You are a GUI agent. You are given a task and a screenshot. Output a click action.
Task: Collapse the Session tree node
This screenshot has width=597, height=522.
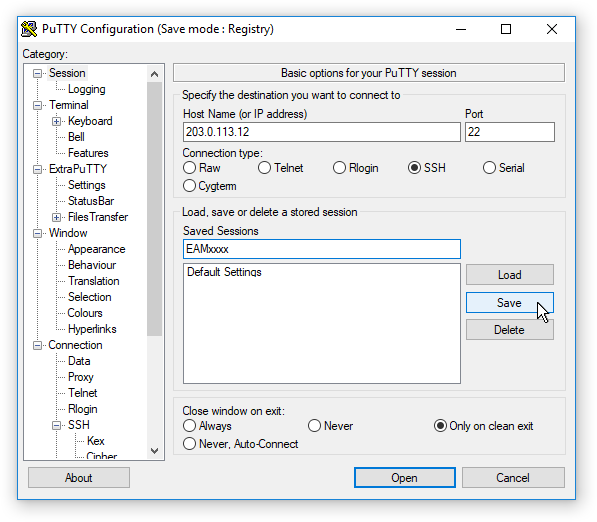pyautogui.click(x=37, y=73)
